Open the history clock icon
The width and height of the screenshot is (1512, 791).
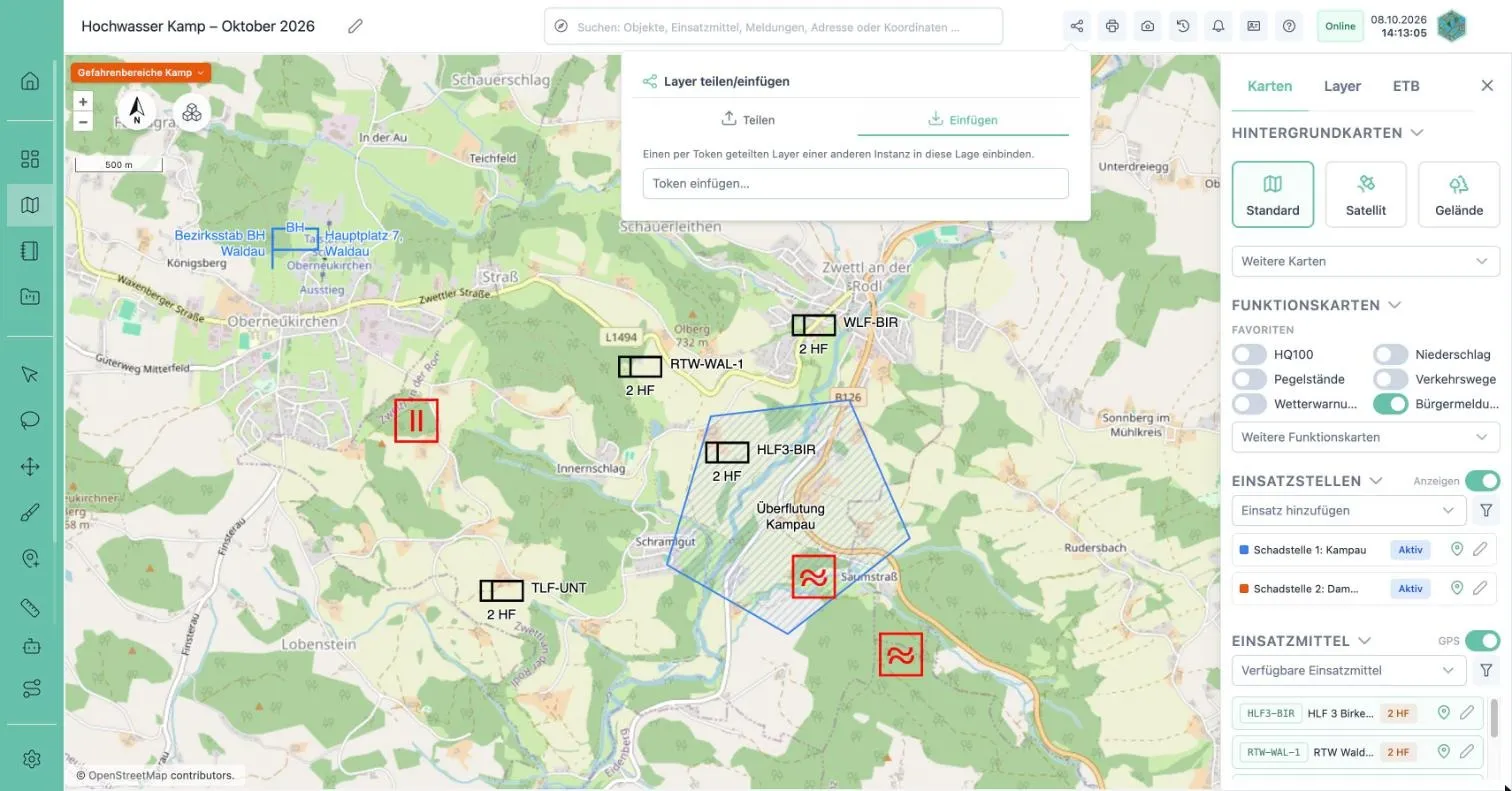1183,27
